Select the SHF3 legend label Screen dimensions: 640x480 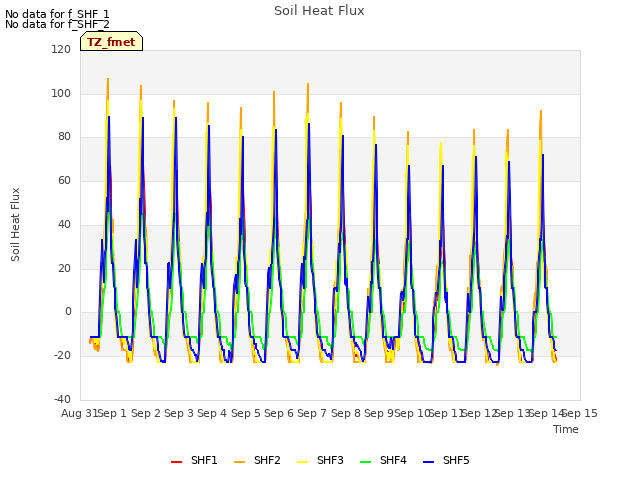coord(330,460)
